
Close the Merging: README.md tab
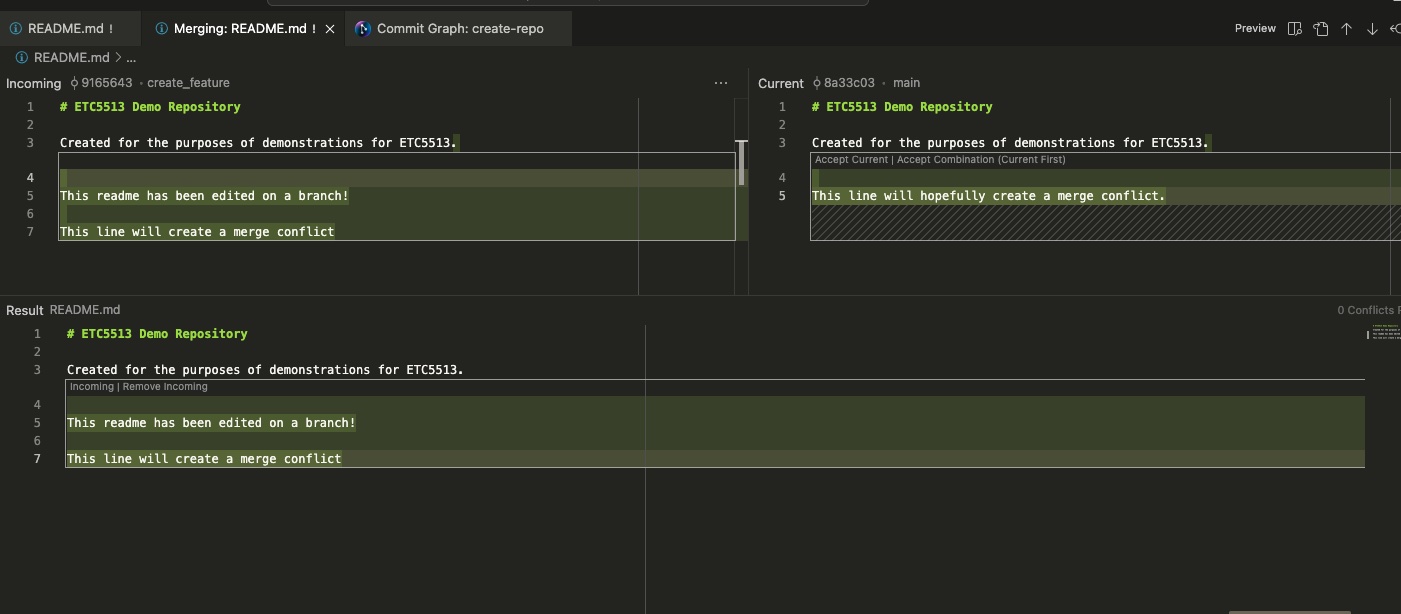pyautogui.click(x=330, y=29)
